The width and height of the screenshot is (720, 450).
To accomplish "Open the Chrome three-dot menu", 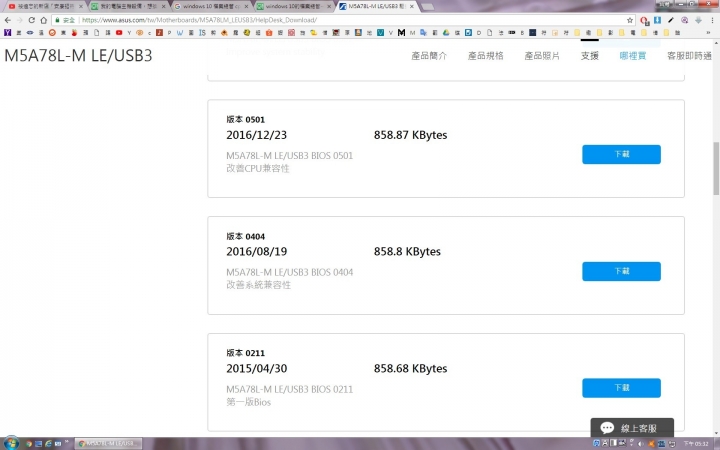I will coord(712,20).
